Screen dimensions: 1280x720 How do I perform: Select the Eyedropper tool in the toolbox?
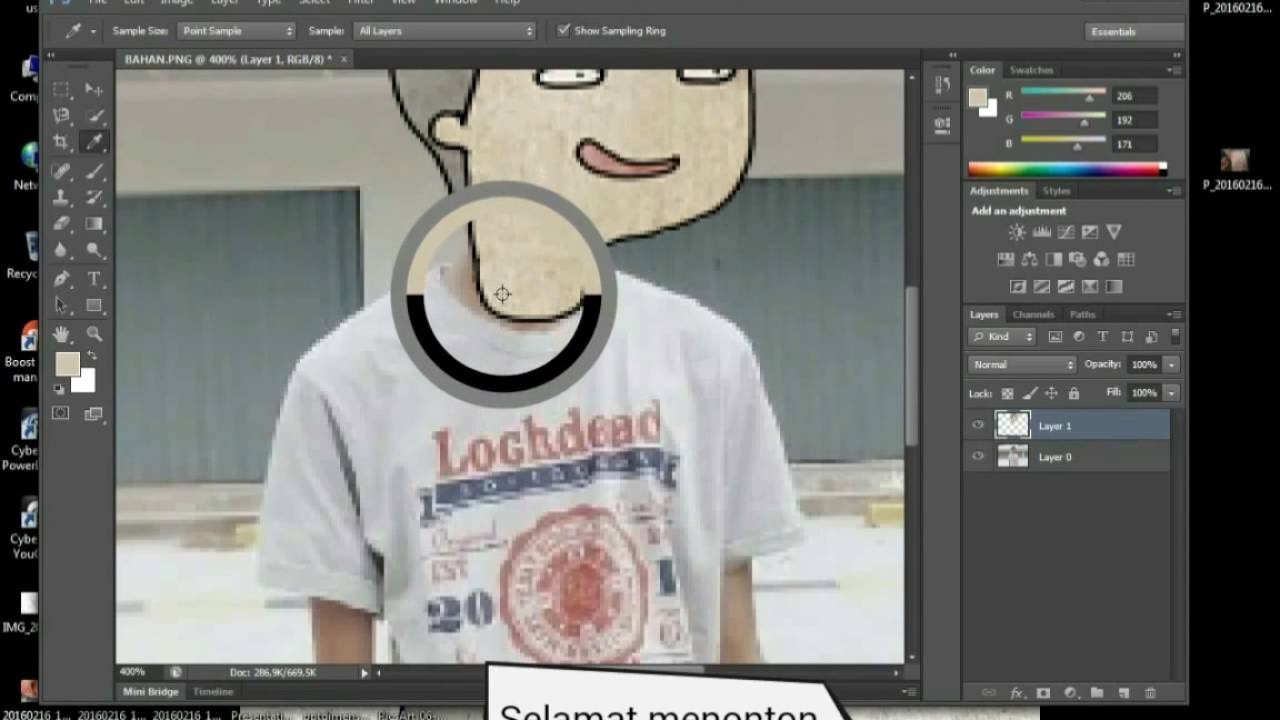pyautogui.click(x=94, y=143)
